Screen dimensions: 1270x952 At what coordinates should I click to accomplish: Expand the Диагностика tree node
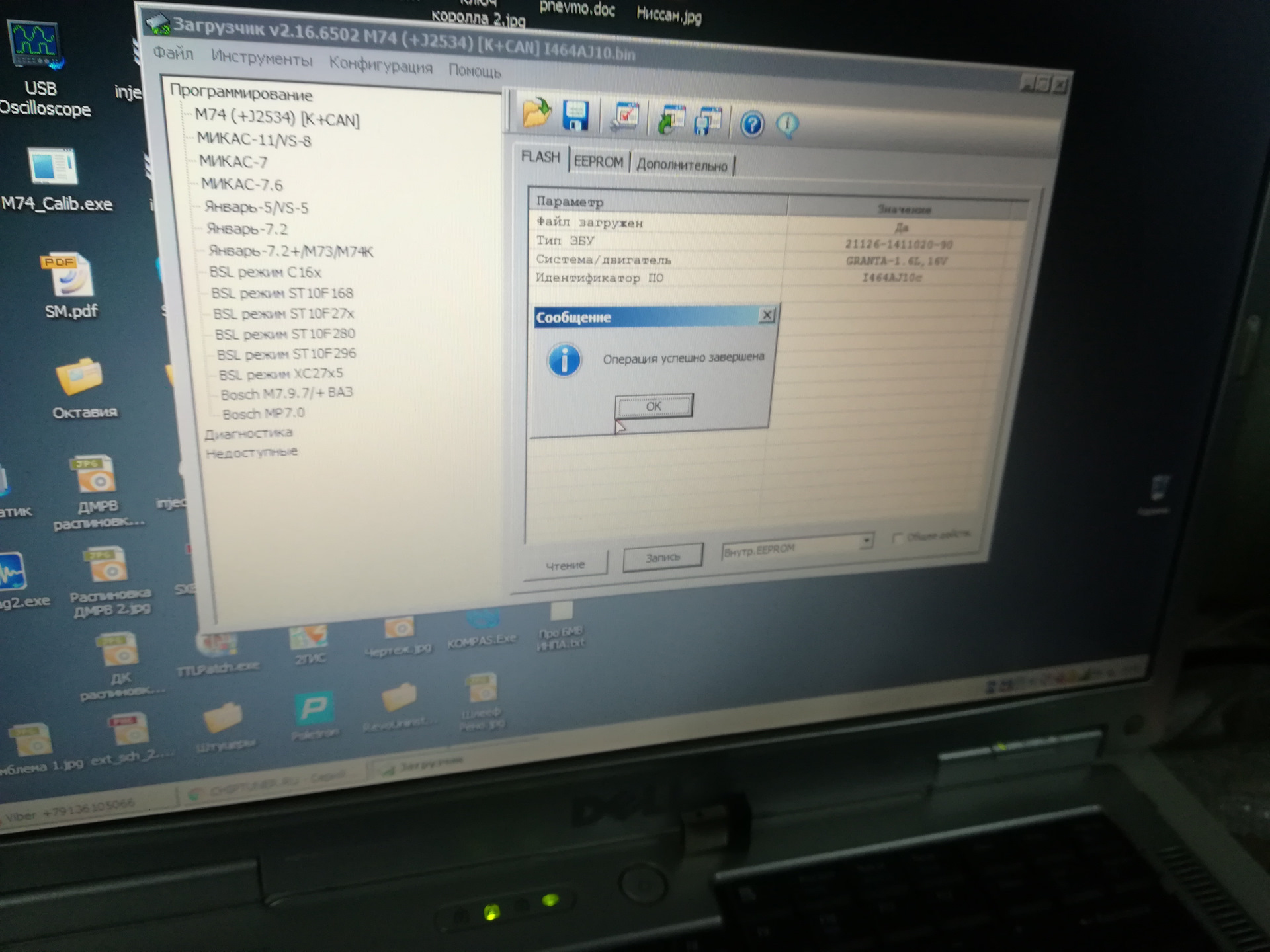point(247,433)
